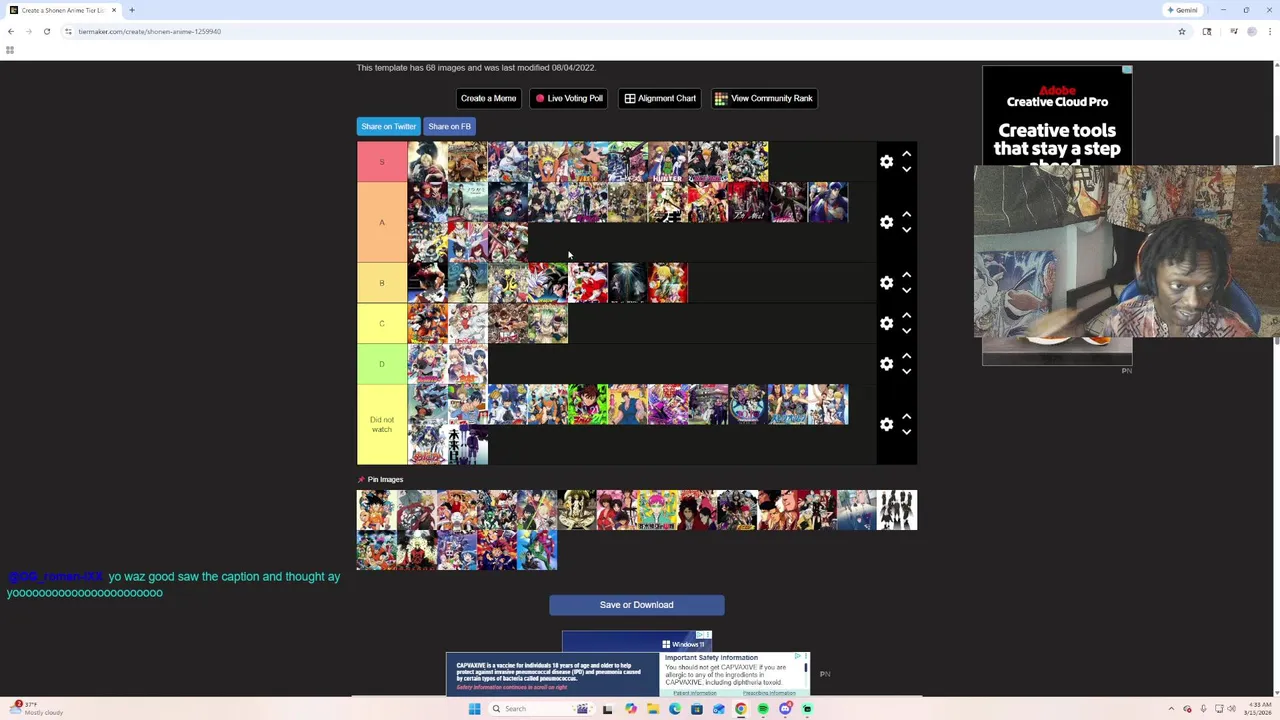1280x720 pixels.
Task: Select the C tier label
Action: tap(382, 323)
